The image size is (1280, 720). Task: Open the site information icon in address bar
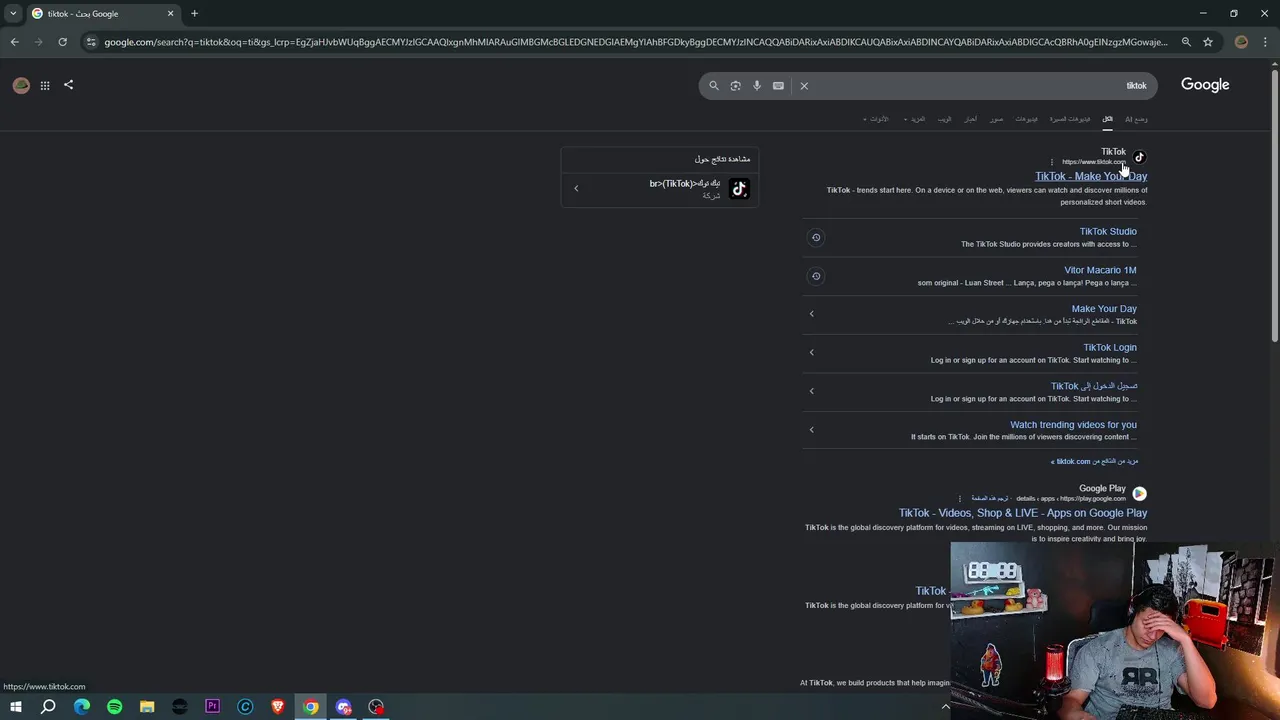point(91,42)
